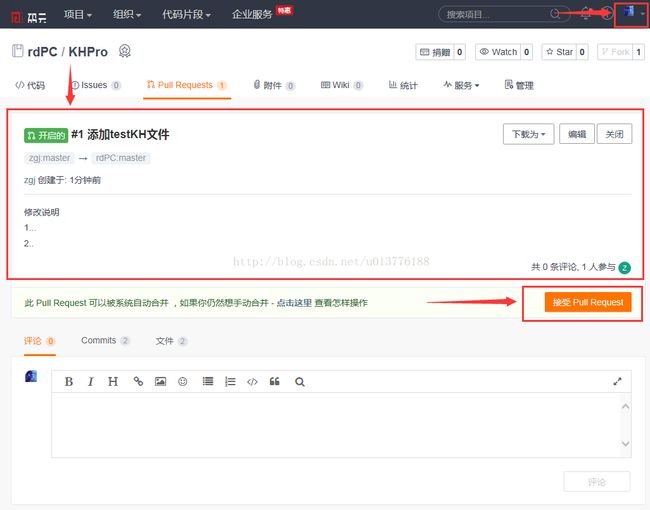Viewport: 650px width, 510px height.
Task: Toggle bold formatting in comment editor
Action: pos(69,381)
